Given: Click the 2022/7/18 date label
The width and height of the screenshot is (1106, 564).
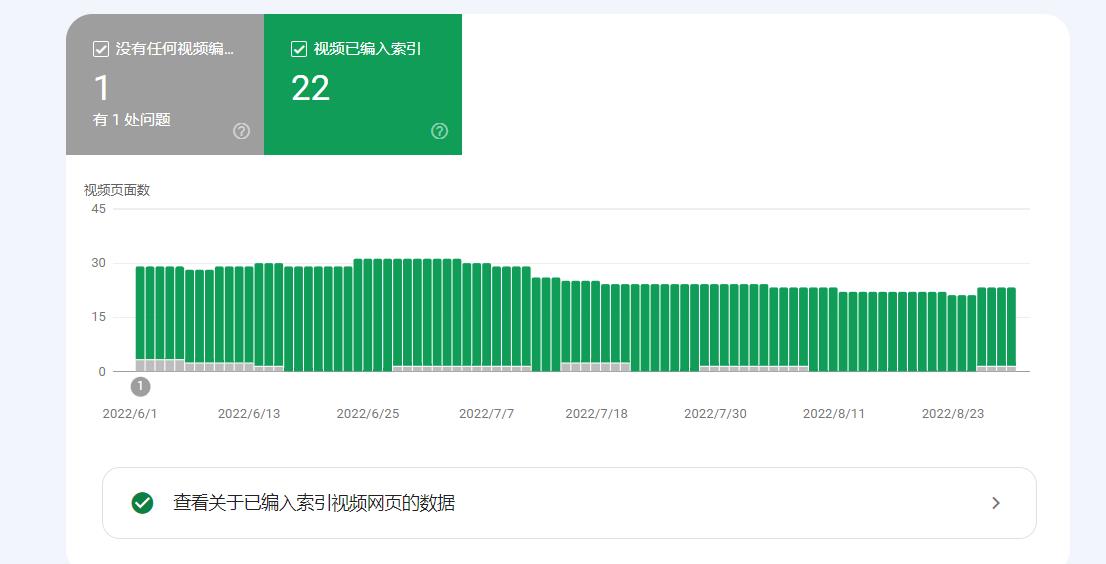Looking at the screenshot, I should point(597,414).
